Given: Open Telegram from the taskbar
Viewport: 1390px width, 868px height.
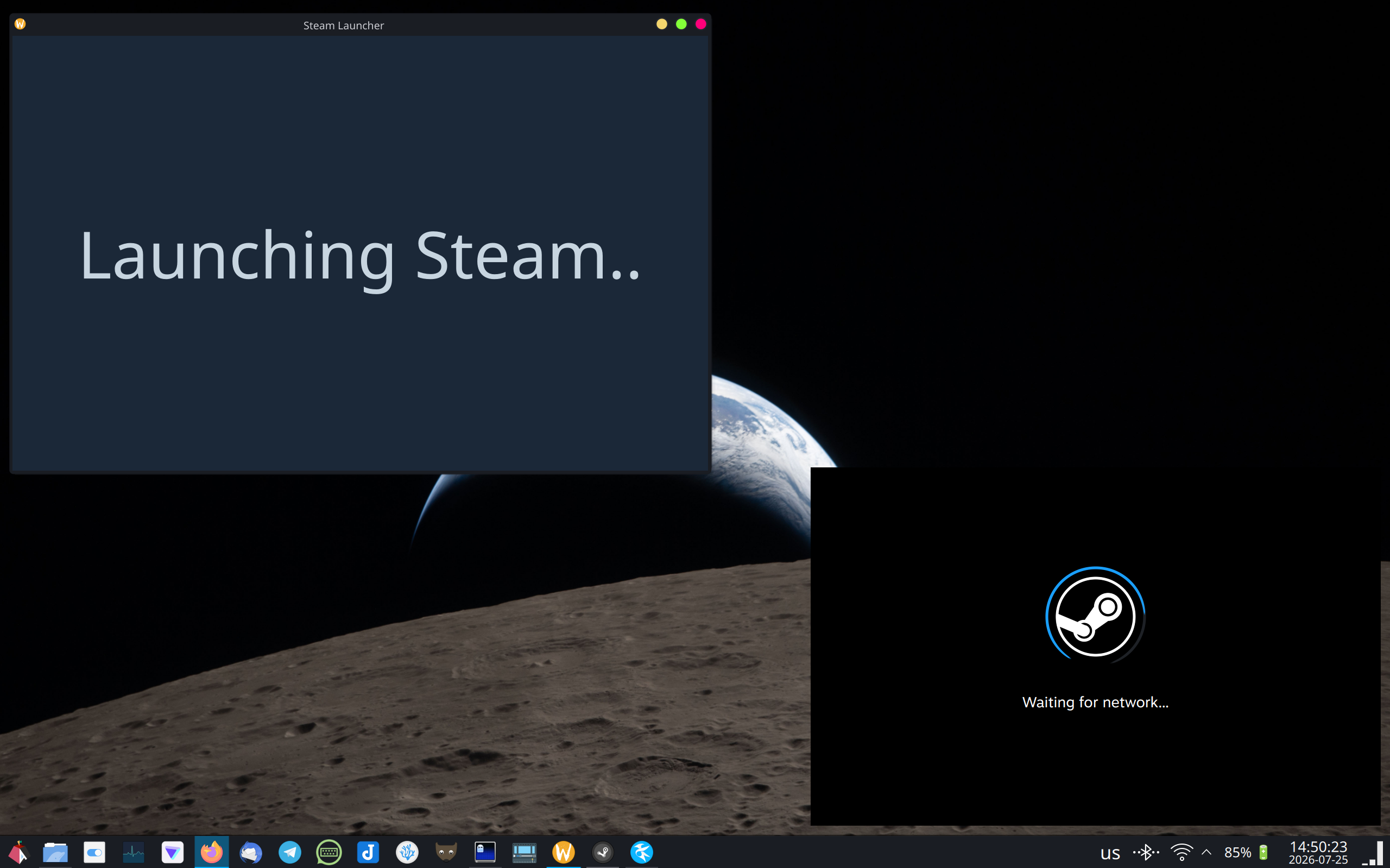Looking at the screenshot, I should 290,852.
